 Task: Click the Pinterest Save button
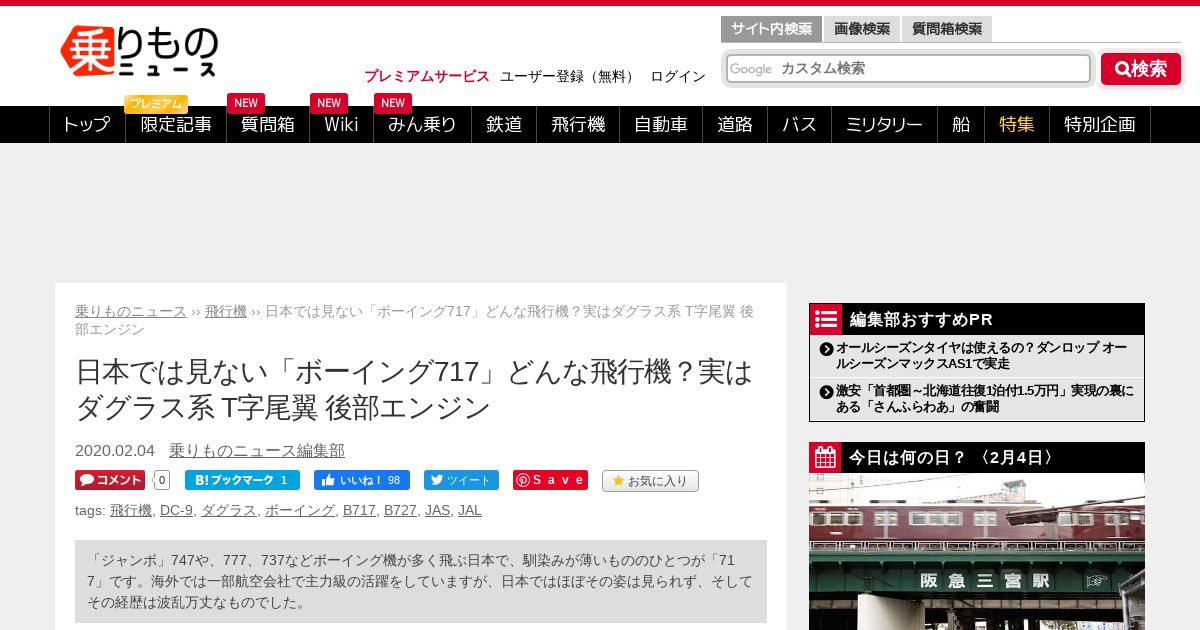(550, 480)
